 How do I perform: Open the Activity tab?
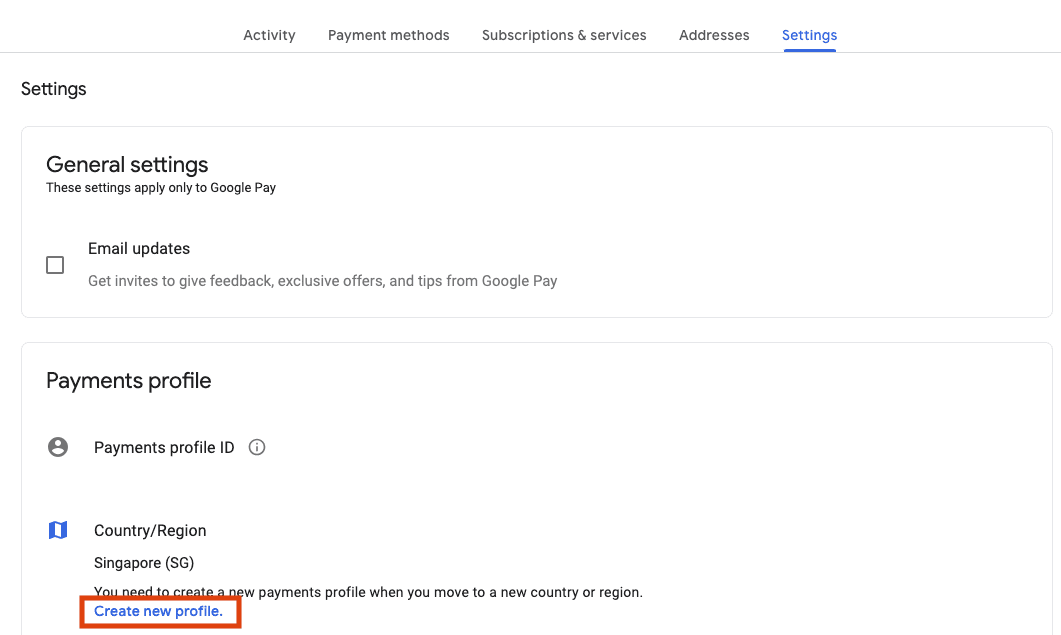click(x=269, y=35)
